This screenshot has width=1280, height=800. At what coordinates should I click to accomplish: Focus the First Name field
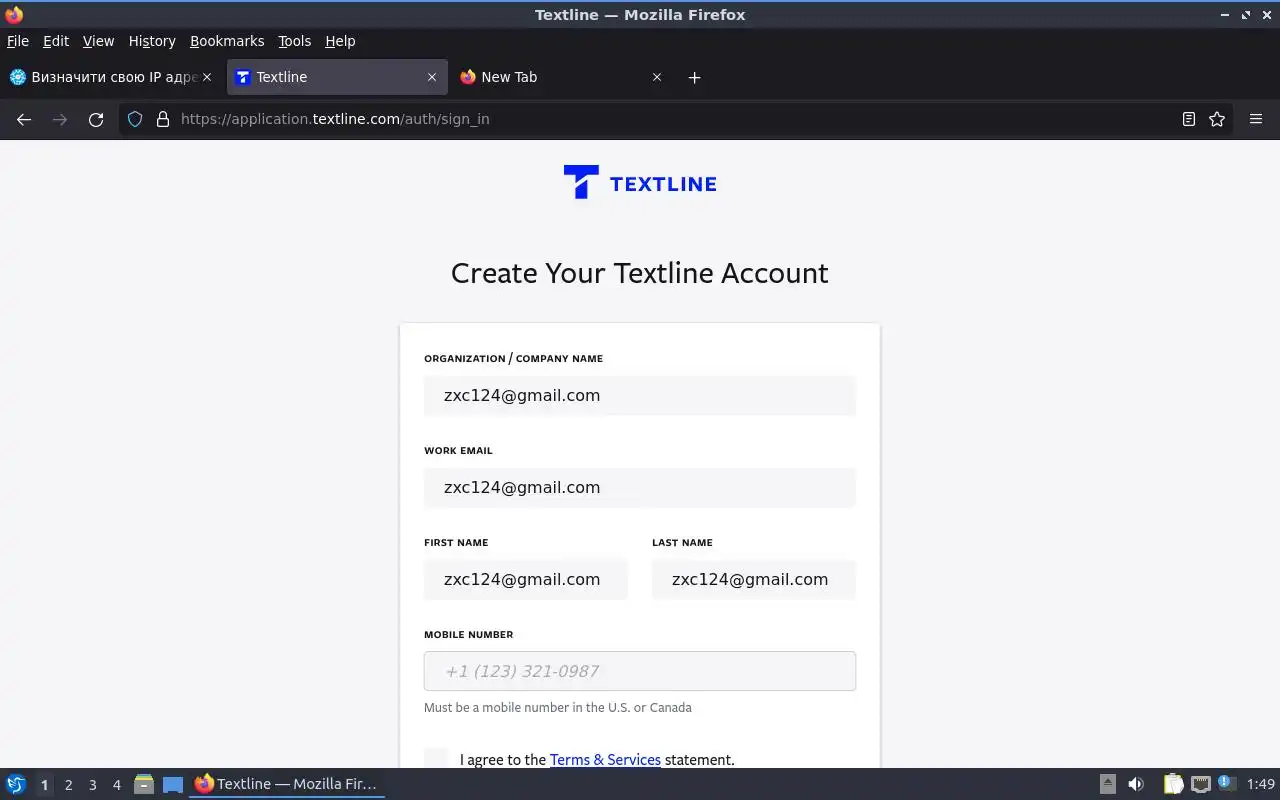[x=526, y=579]
